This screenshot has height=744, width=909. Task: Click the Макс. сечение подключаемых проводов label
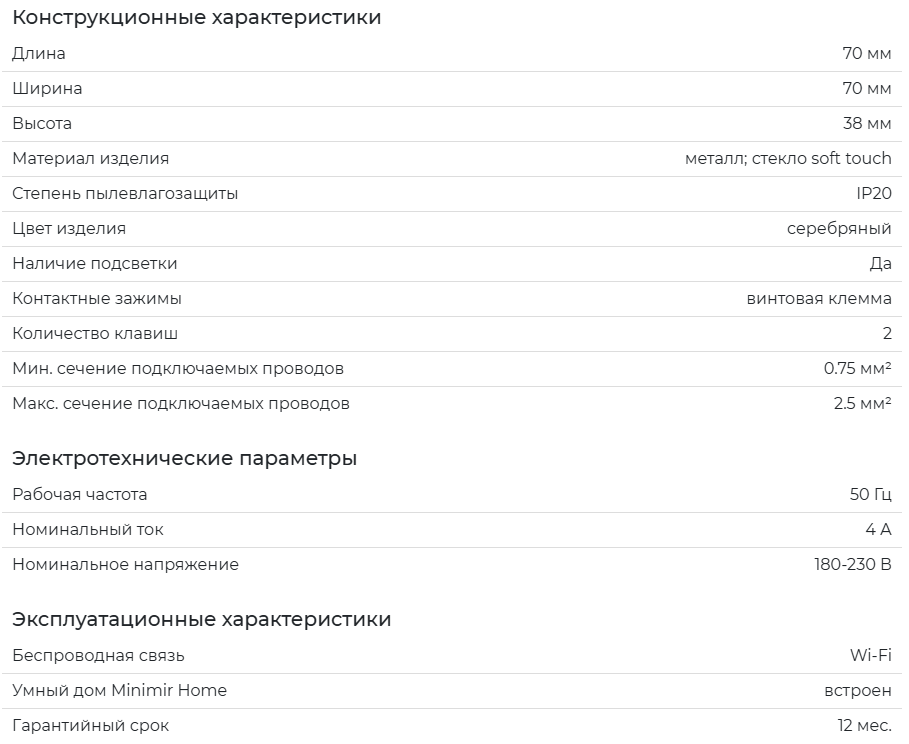181,404
